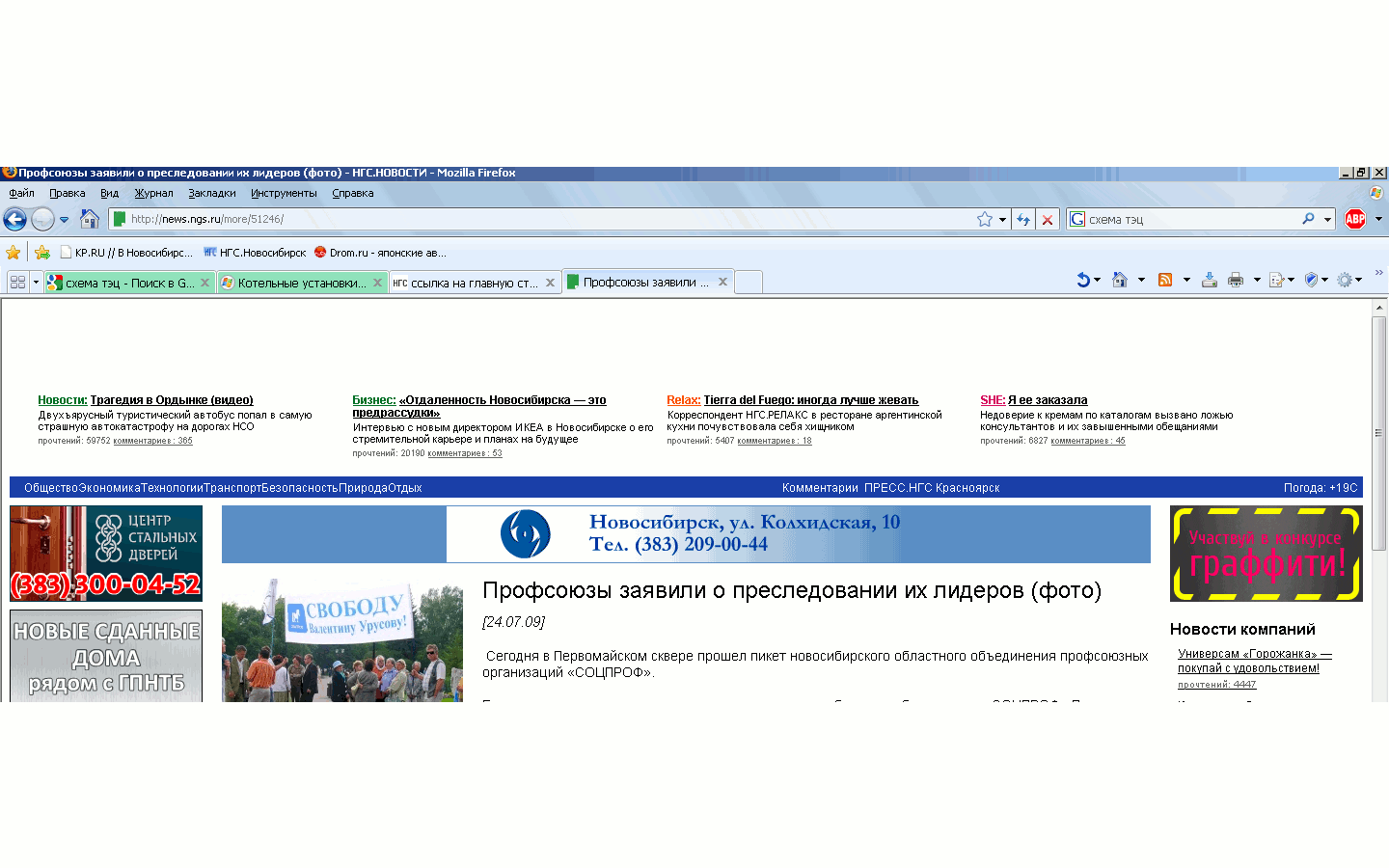Stop loading with the red X icon
Image resolution: width=1389 pixels, height=868 pixels.
tap(1048, 220)
